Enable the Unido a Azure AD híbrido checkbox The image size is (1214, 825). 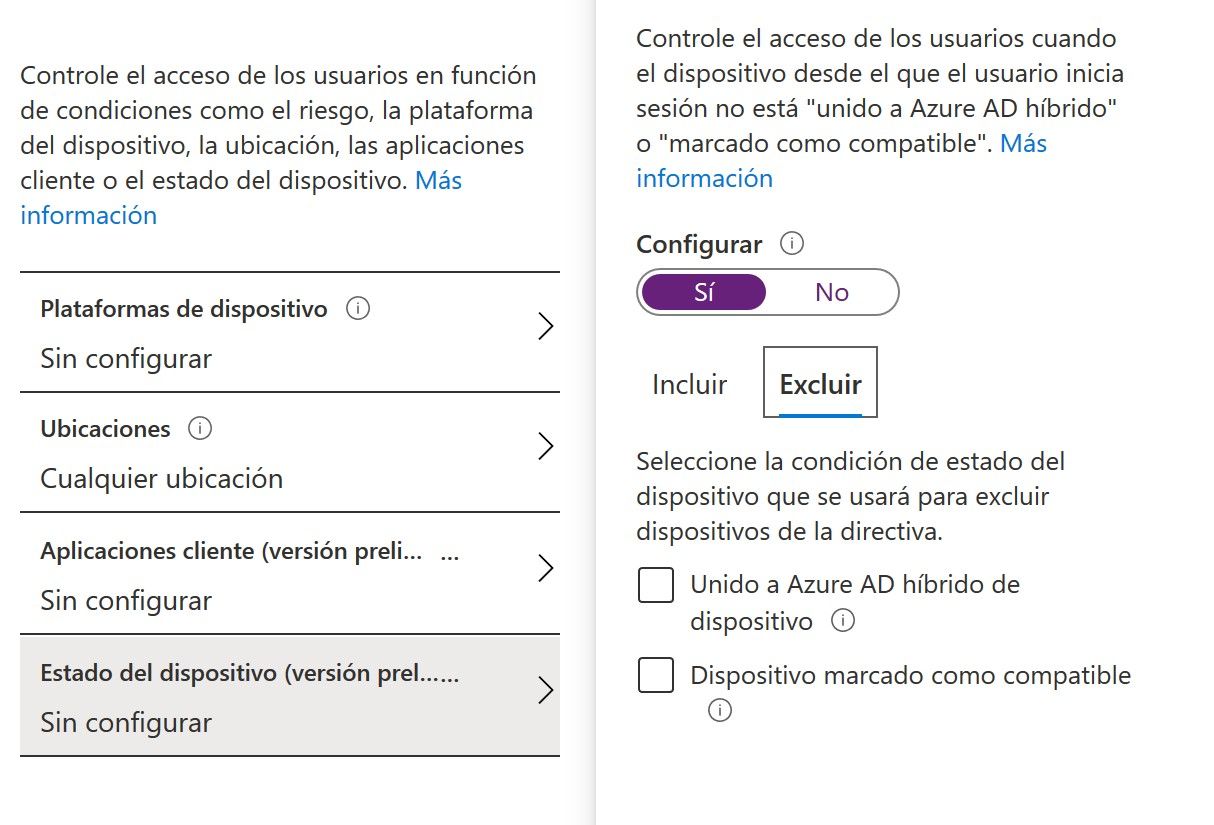[655, 585]
